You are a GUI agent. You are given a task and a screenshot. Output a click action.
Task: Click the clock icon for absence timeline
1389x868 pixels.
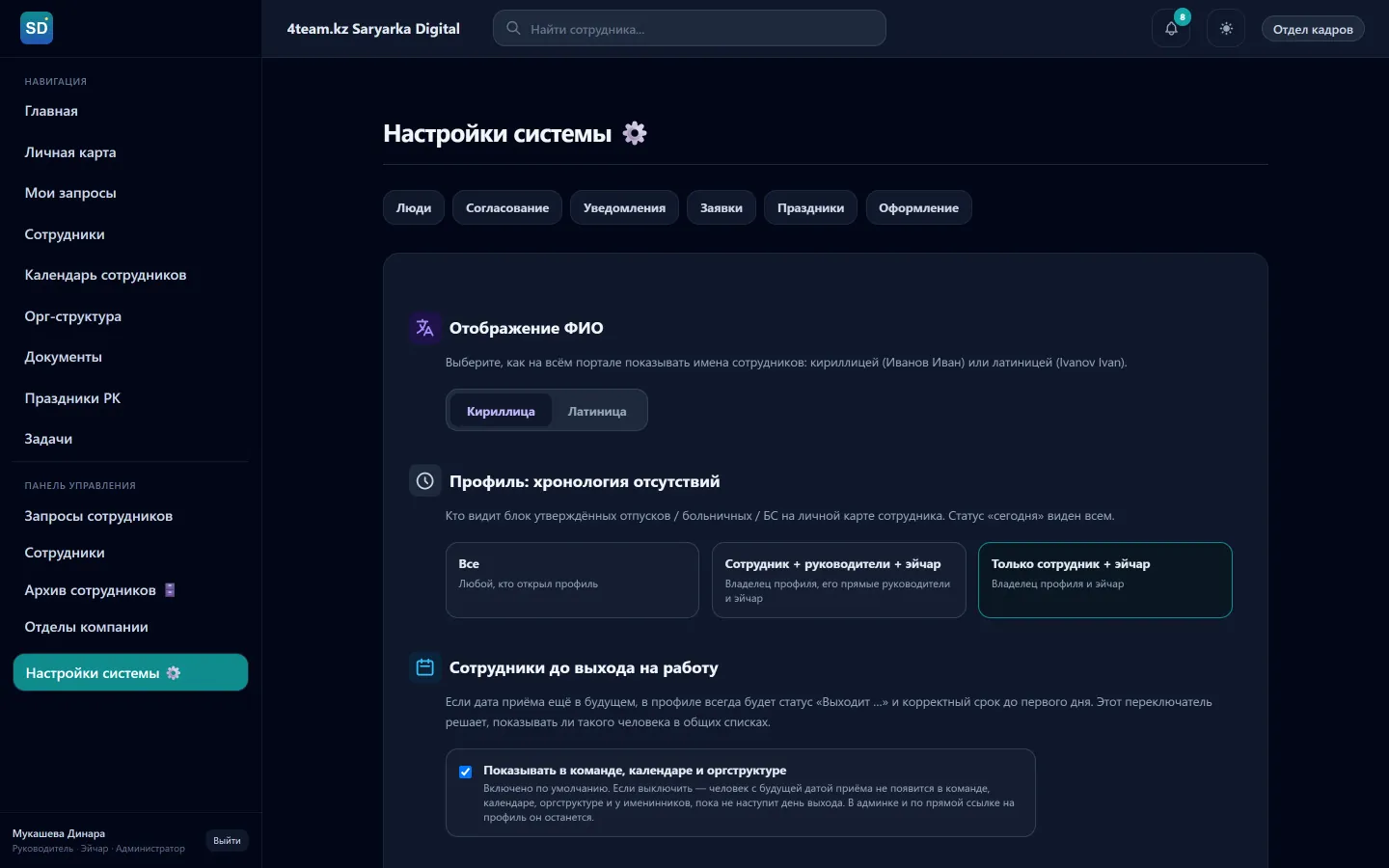(x=424, y=481)
